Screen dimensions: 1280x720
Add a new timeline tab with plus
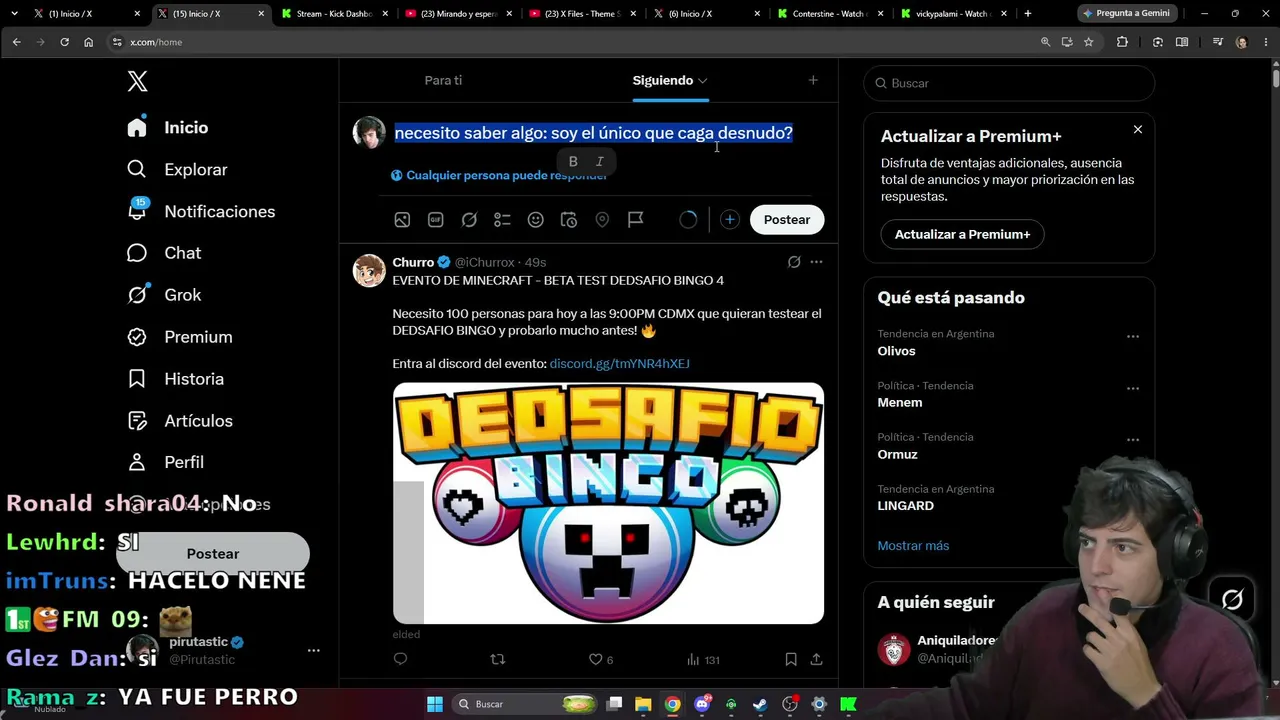(813, 80)
